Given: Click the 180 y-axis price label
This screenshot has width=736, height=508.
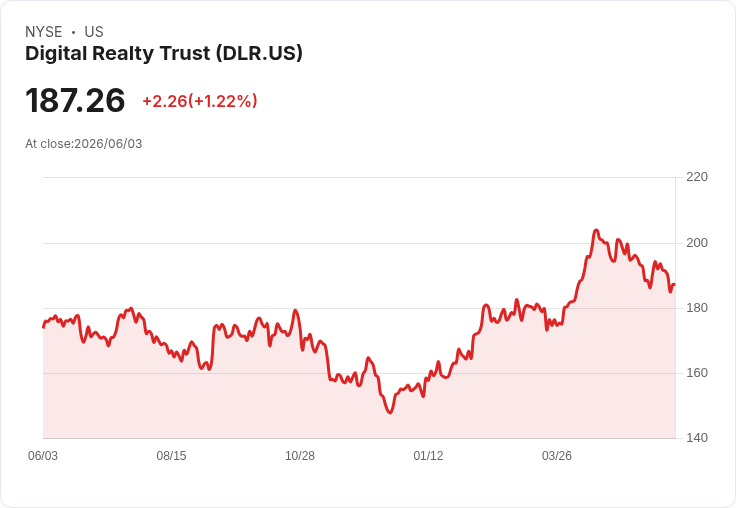Looking at the screenshot, I should click(697, 308).
